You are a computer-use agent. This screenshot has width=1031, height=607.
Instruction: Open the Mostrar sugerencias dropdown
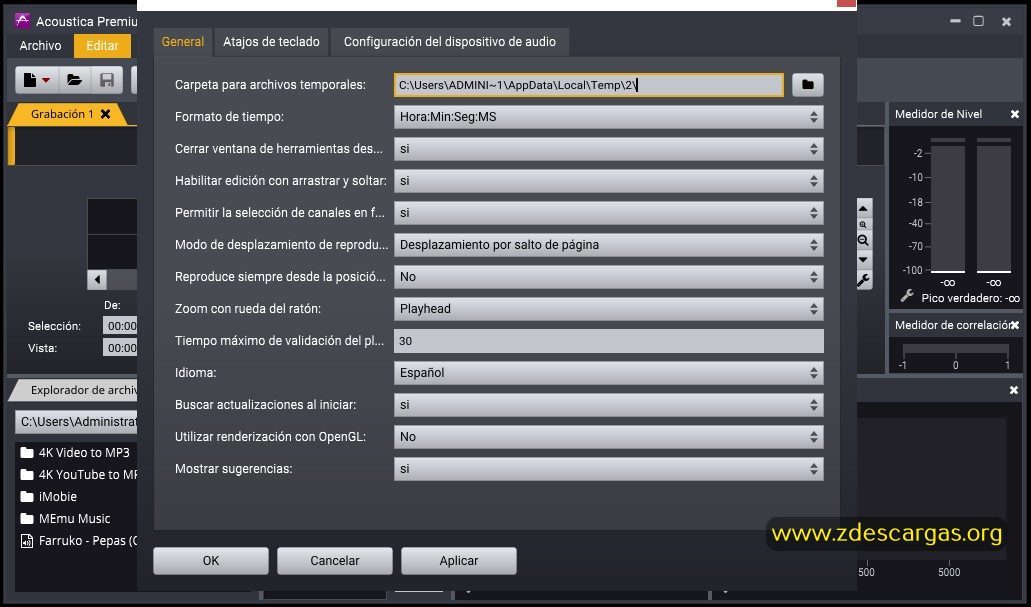click(608, 469)
